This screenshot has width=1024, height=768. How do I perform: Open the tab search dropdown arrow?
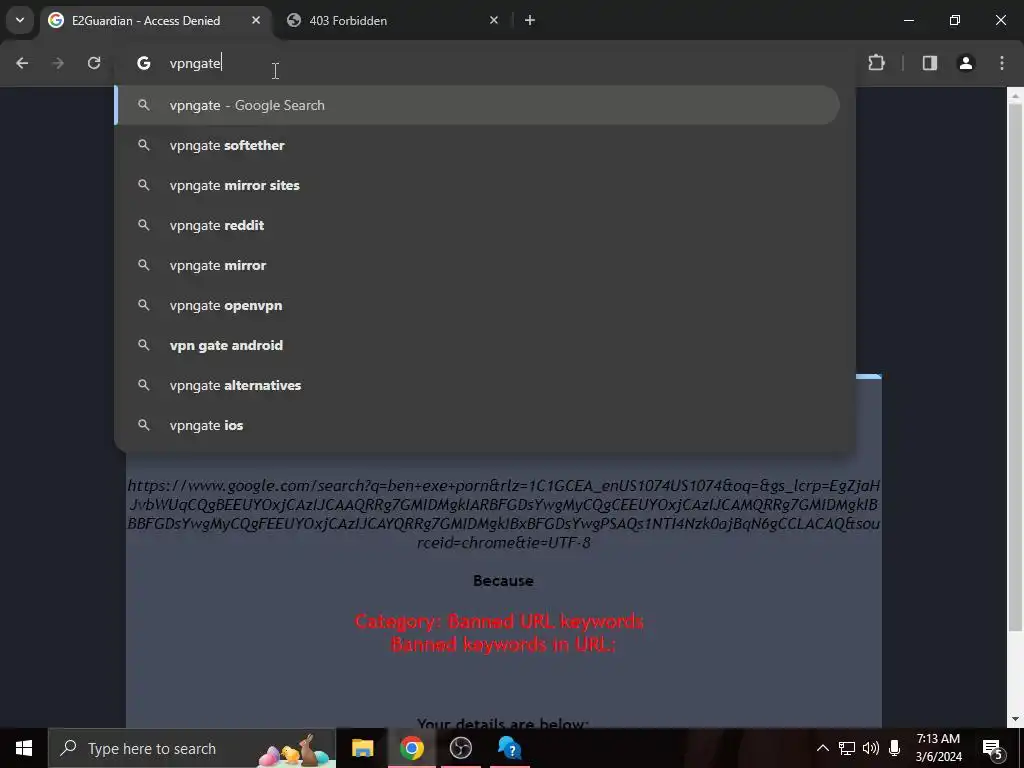[x=20, y=20]
